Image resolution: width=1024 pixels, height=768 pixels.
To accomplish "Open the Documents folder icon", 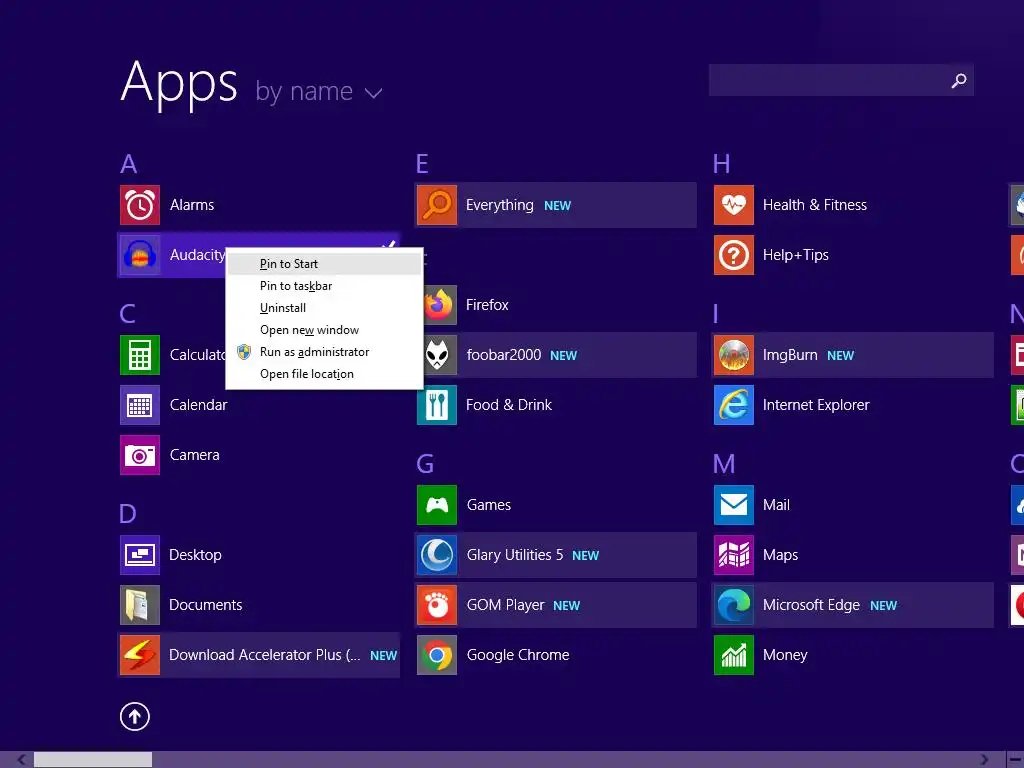I will [x=140, y=605].
